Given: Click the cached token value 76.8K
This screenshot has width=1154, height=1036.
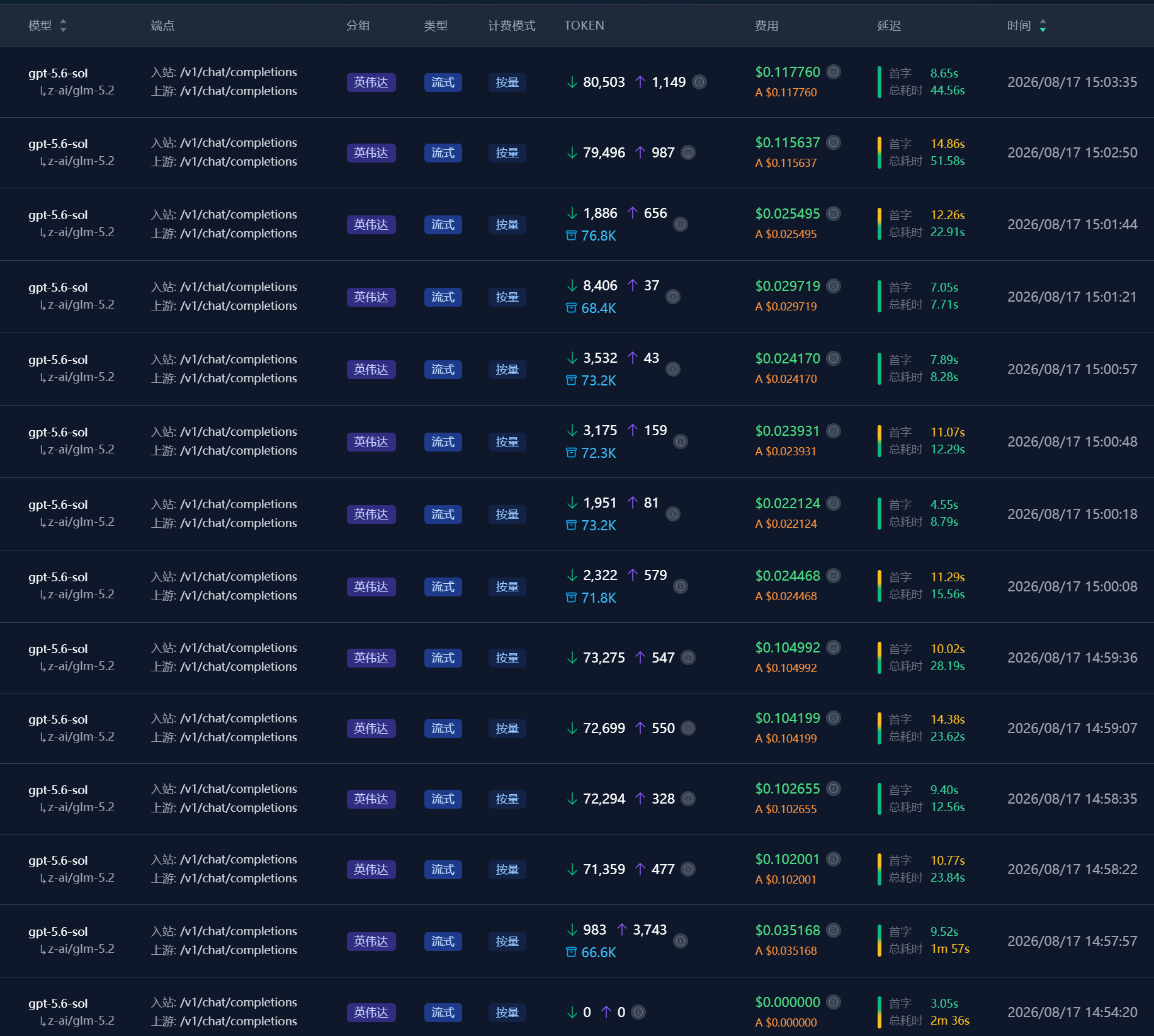Looking at the screenshot, I should click(598, 236).
